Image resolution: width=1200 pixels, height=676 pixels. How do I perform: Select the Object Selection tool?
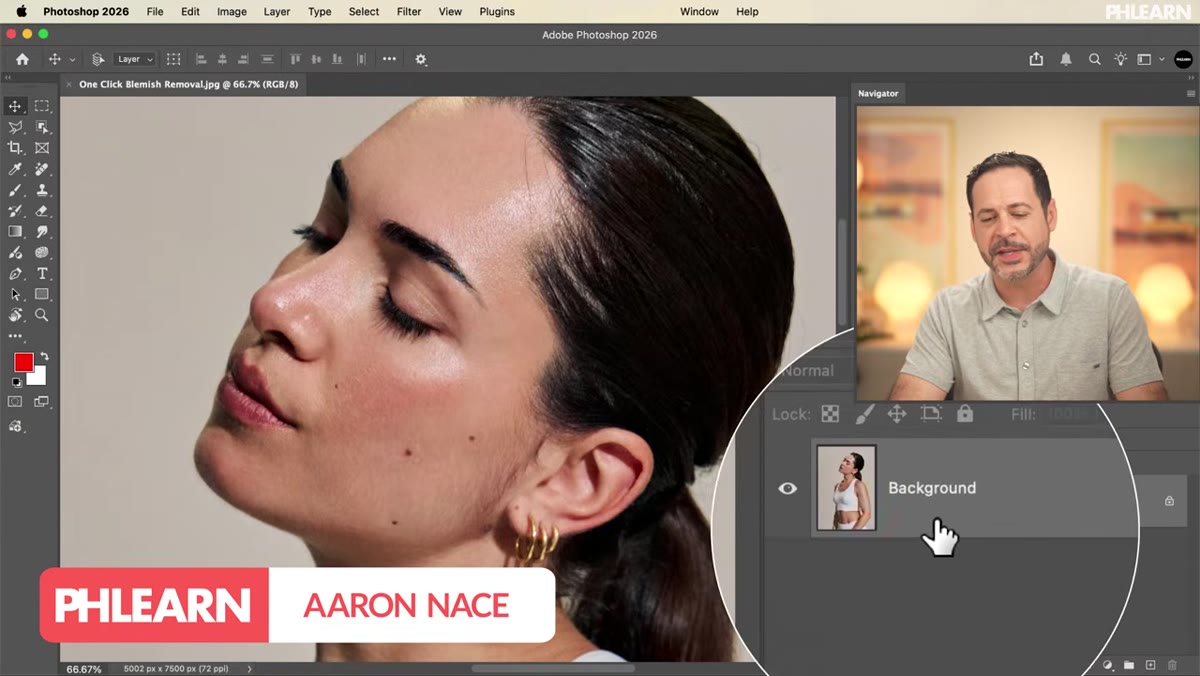point(42,127)
